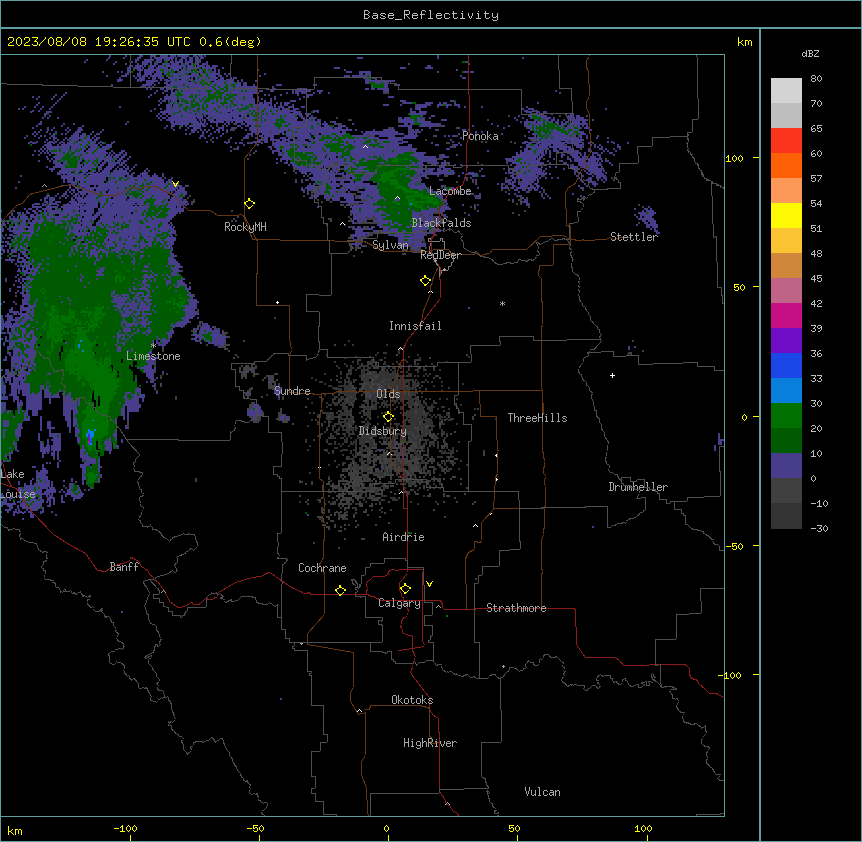The image size is (862, 842).
Task: Click the Vulcan label
Action: tap(542, 792)
